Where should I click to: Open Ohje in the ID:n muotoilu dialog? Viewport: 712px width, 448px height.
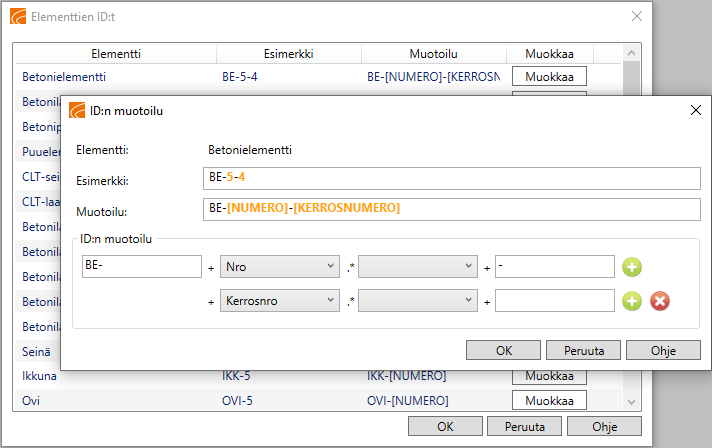pos(663,350)
